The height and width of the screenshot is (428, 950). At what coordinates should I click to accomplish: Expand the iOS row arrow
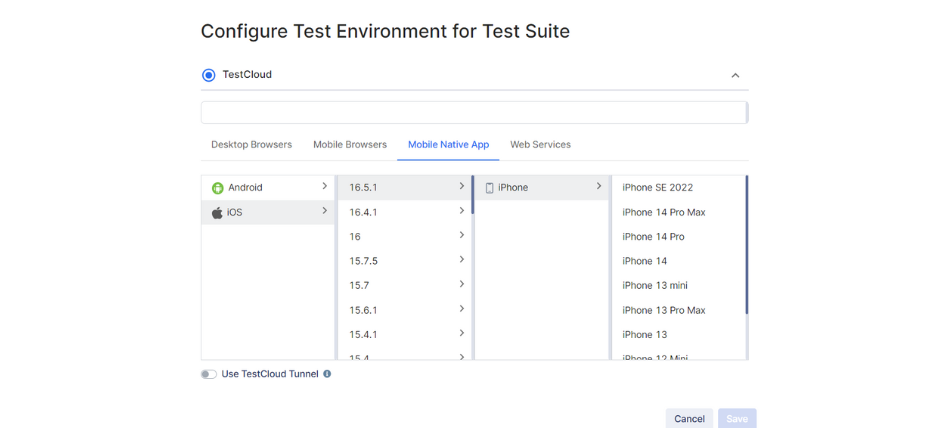325,210
